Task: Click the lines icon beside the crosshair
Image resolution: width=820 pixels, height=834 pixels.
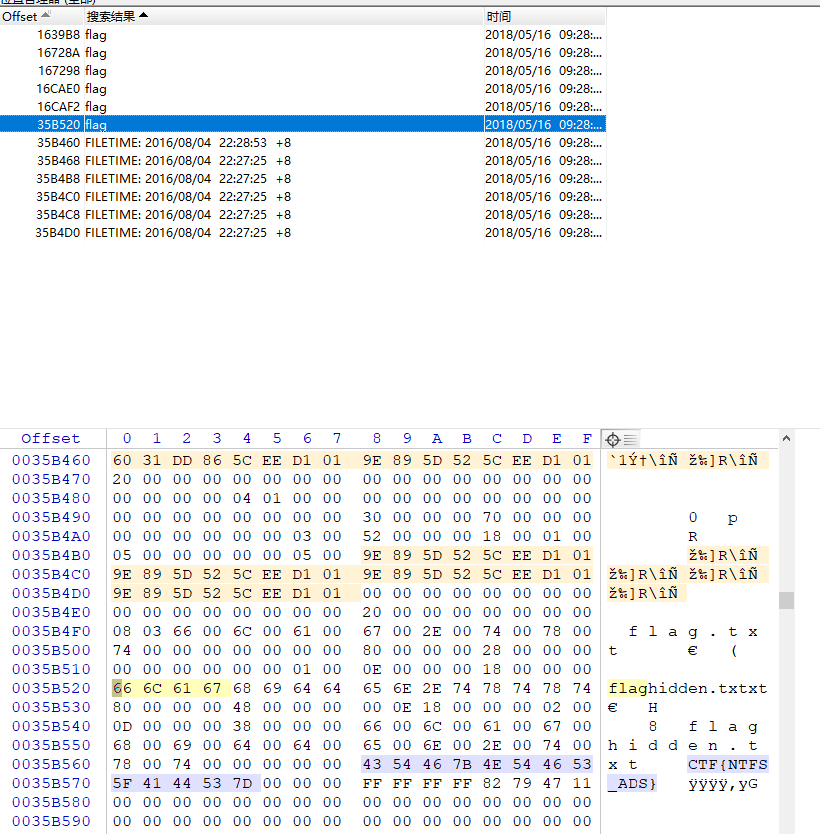Action: coord(630,439)
